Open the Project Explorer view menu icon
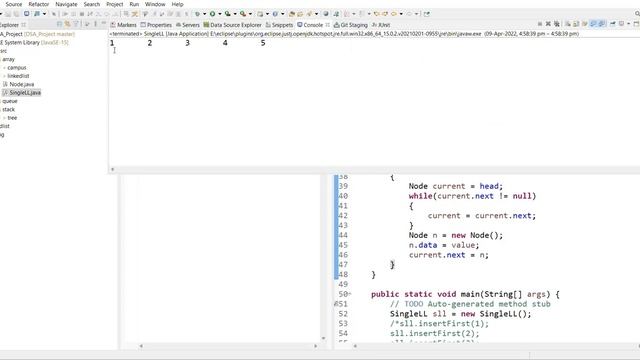 (96, 24)
